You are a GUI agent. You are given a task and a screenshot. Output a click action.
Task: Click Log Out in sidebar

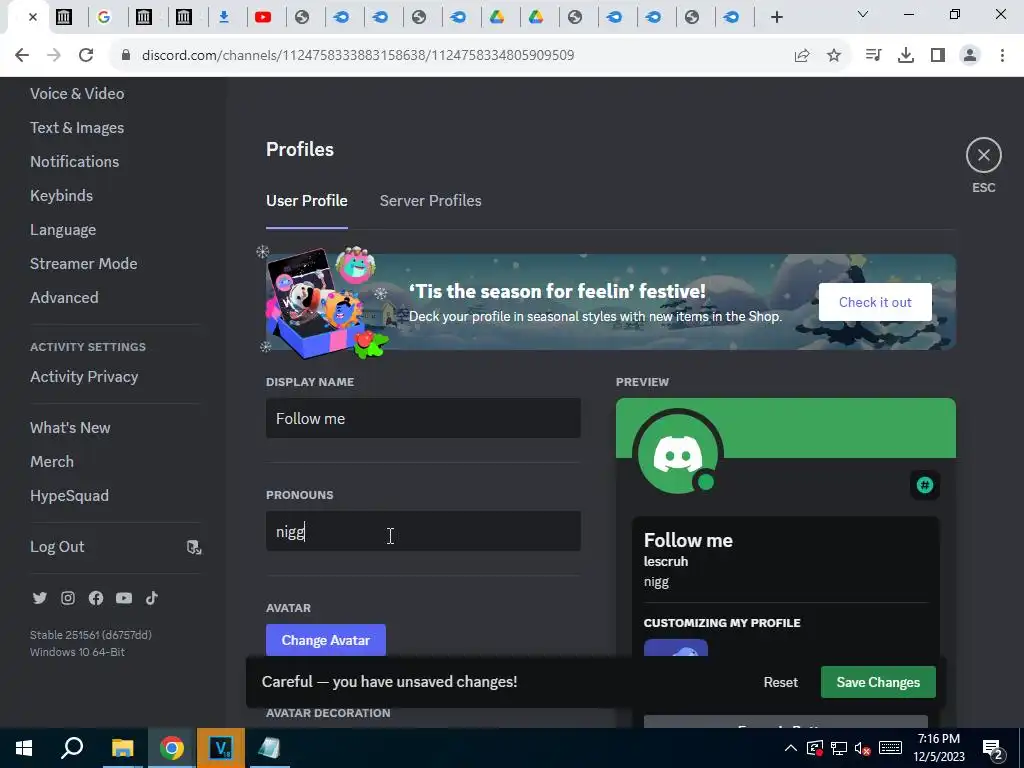[x=57, y=547]
